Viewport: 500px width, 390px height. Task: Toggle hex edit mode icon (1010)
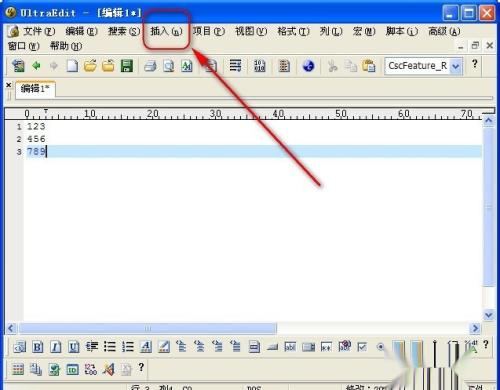(x=260, y=66)
